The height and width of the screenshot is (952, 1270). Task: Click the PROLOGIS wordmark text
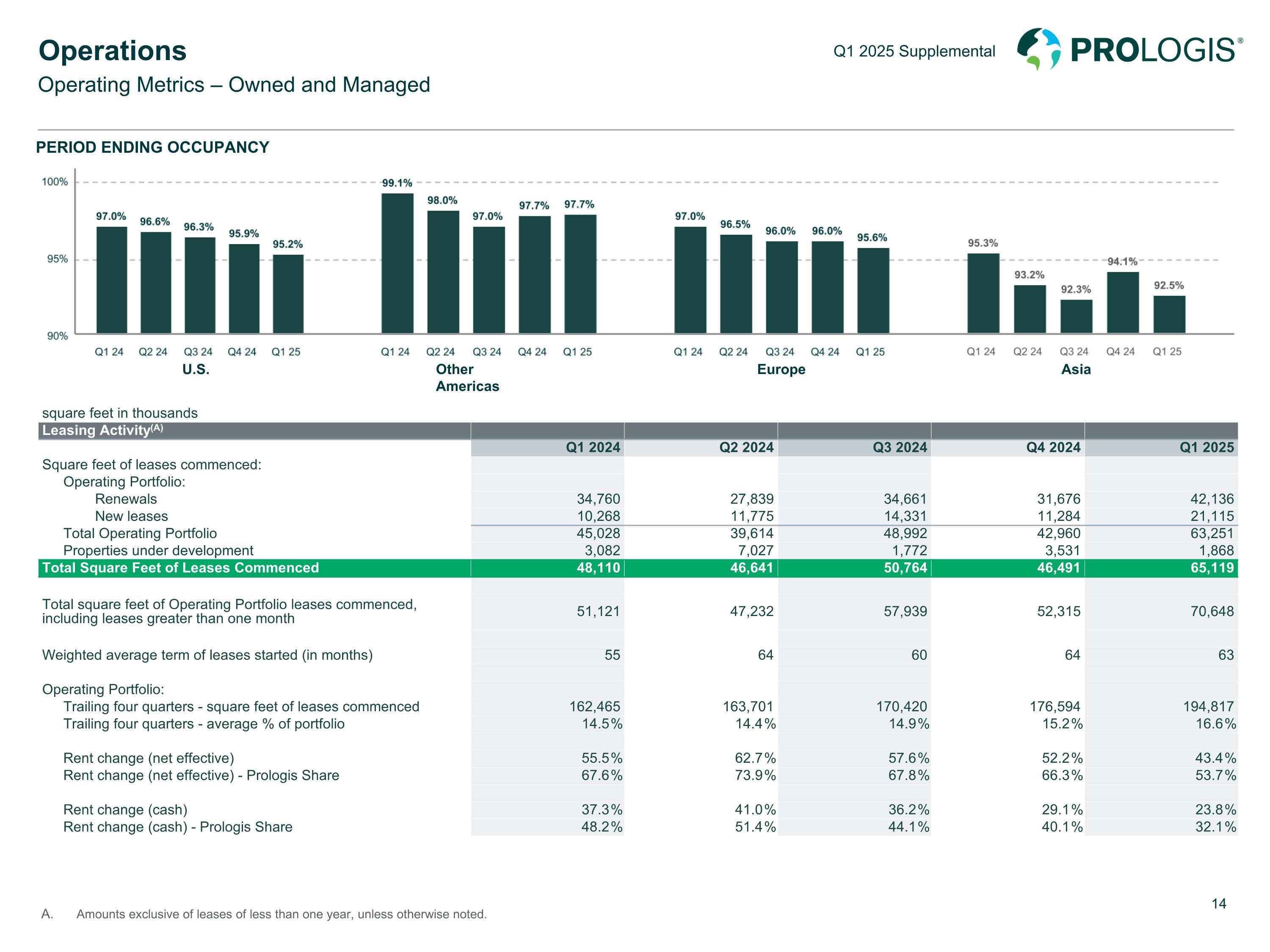pyautogui.click(x=1152, y=50)
